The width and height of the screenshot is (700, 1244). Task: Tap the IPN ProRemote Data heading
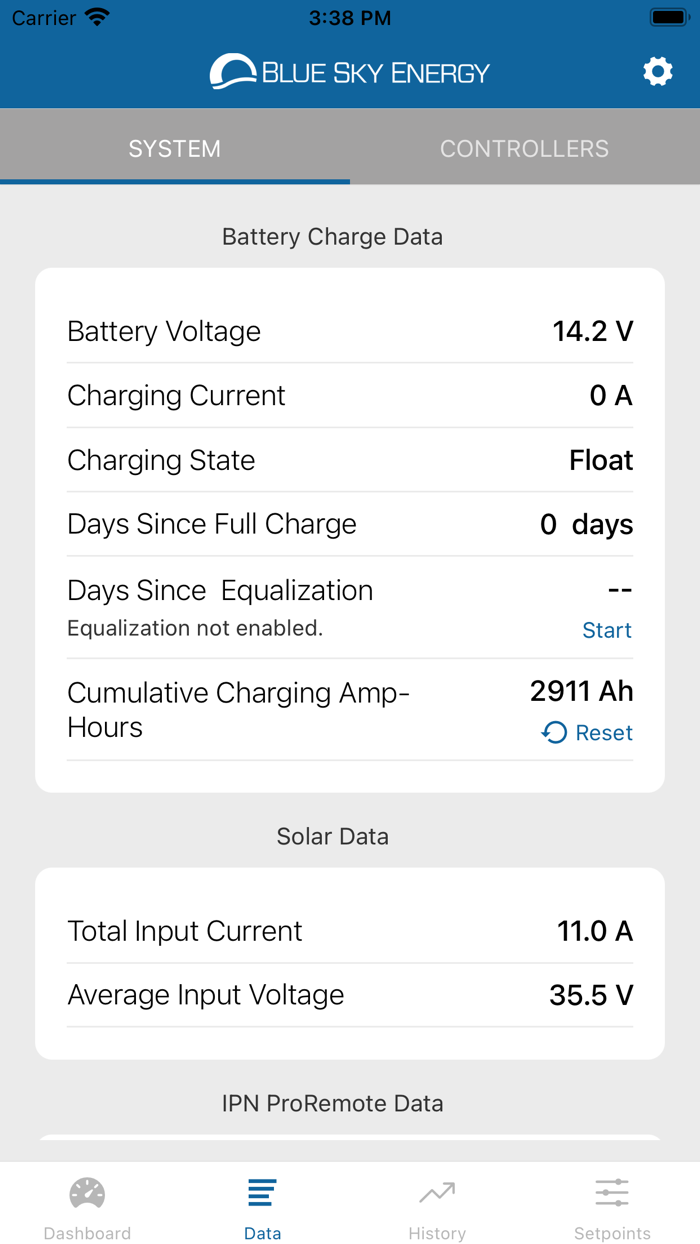click(332, 1103)
